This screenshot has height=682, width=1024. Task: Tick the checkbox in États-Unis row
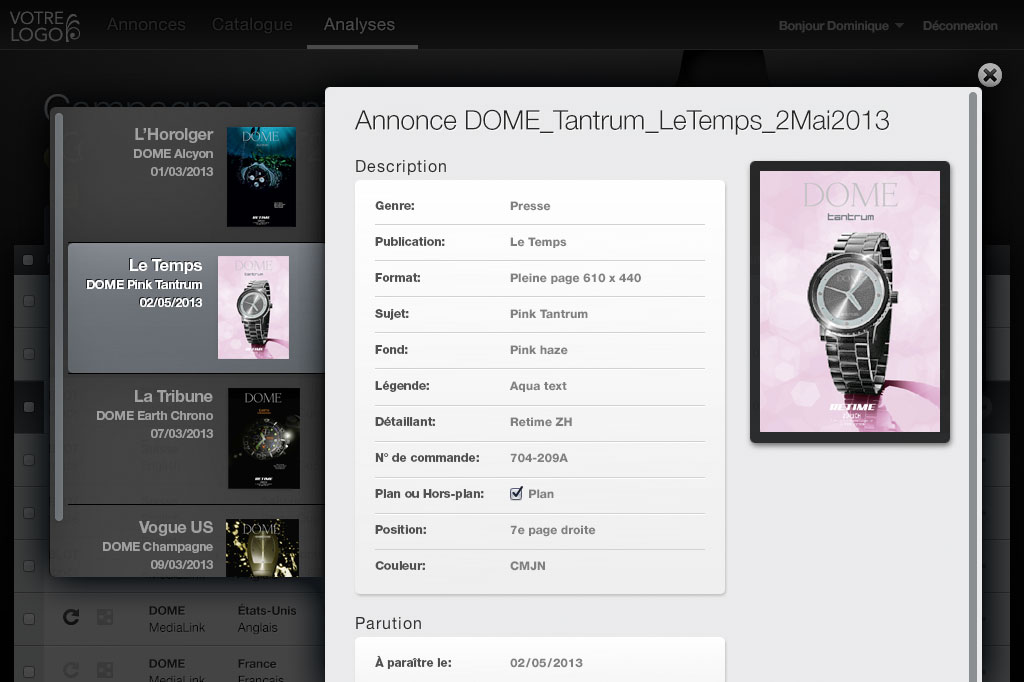pos(28,618)
